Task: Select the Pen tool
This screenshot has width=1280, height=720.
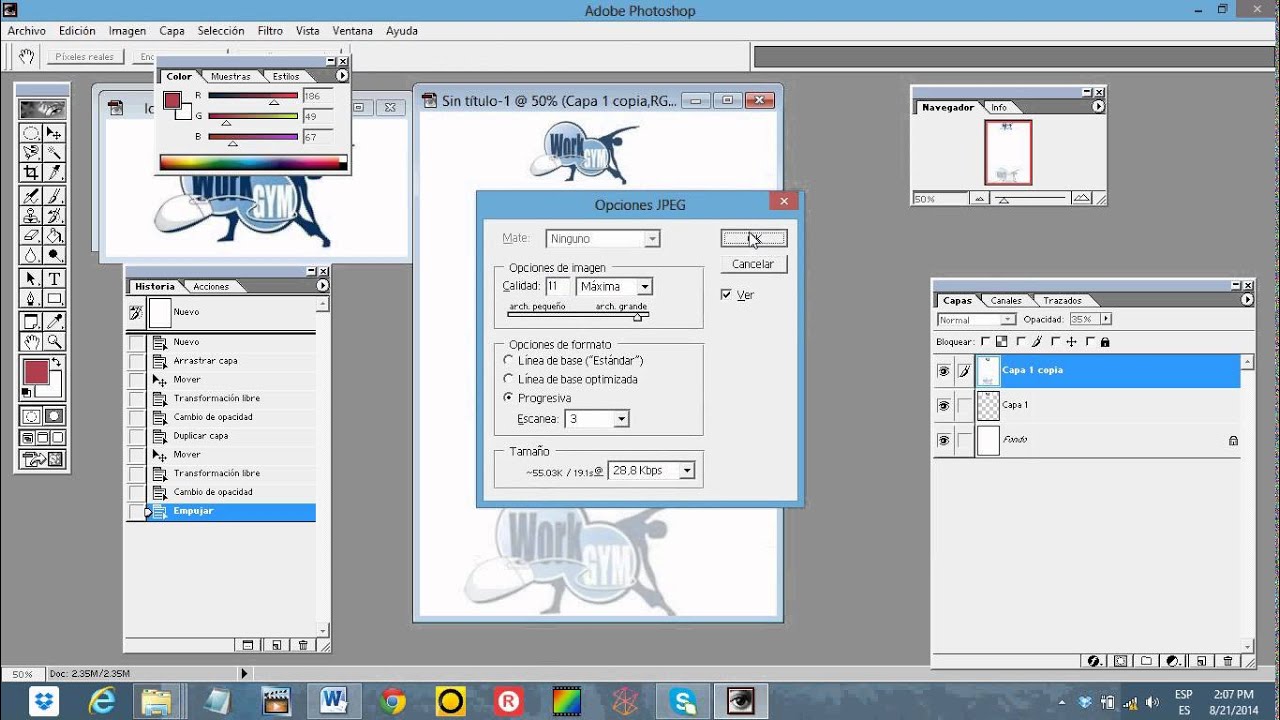Action: [x=31, y=298]
